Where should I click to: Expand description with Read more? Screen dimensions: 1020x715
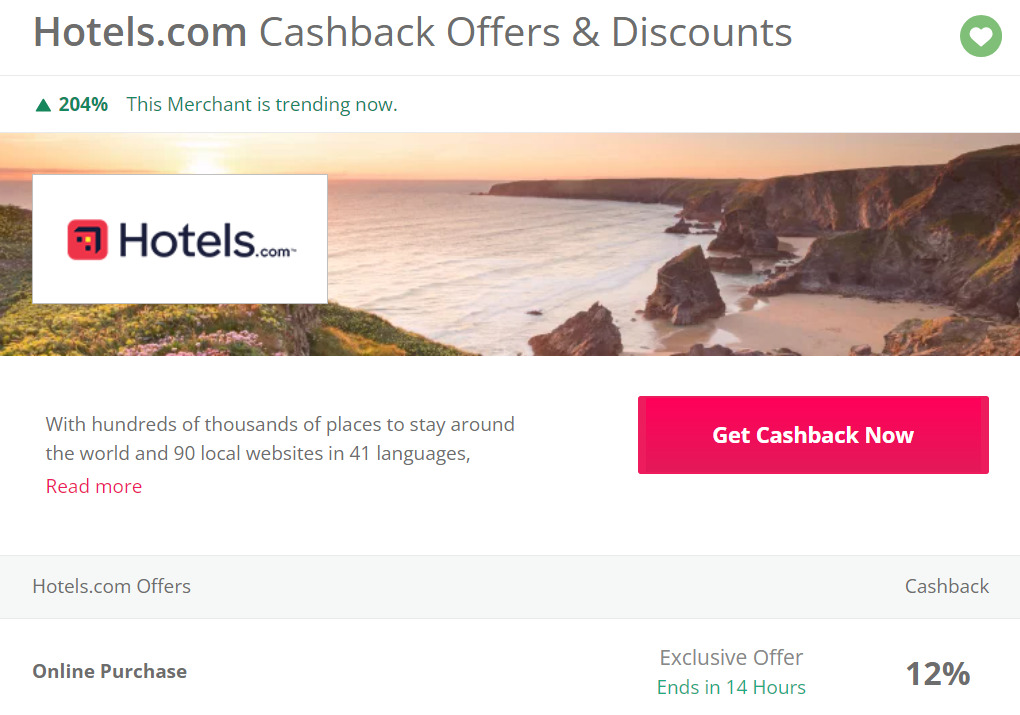click(x=94, y=486)
